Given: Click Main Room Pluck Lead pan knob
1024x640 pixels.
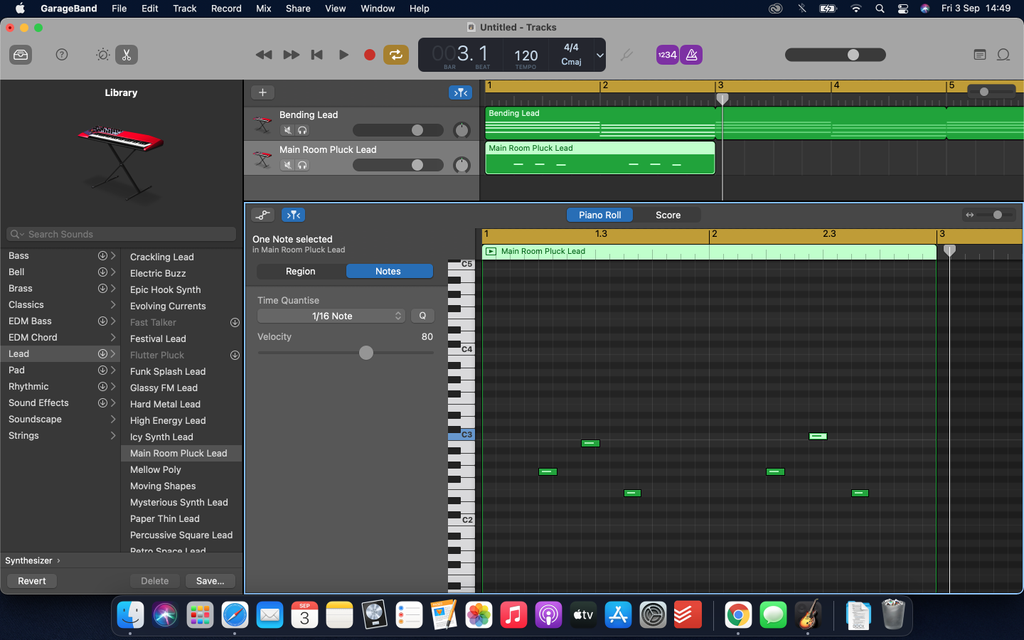Looking at the screenshot, I should click(462, 165).
